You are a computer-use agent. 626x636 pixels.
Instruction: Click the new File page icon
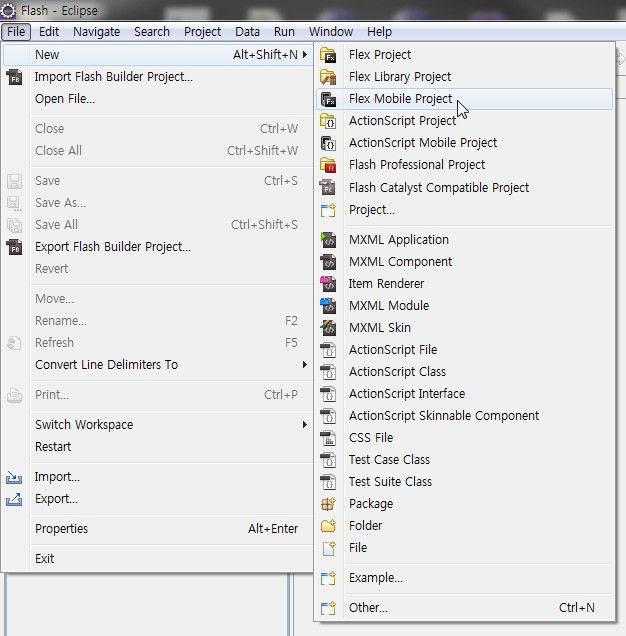[328, 548]
